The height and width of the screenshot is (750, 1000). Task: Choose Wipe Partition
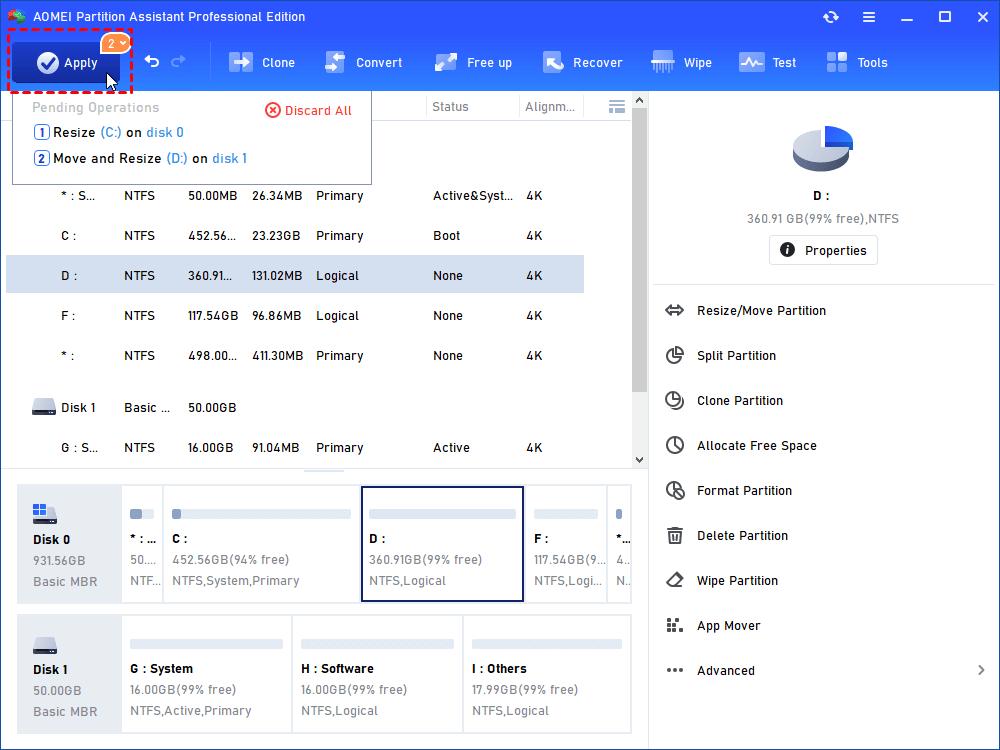721,580
